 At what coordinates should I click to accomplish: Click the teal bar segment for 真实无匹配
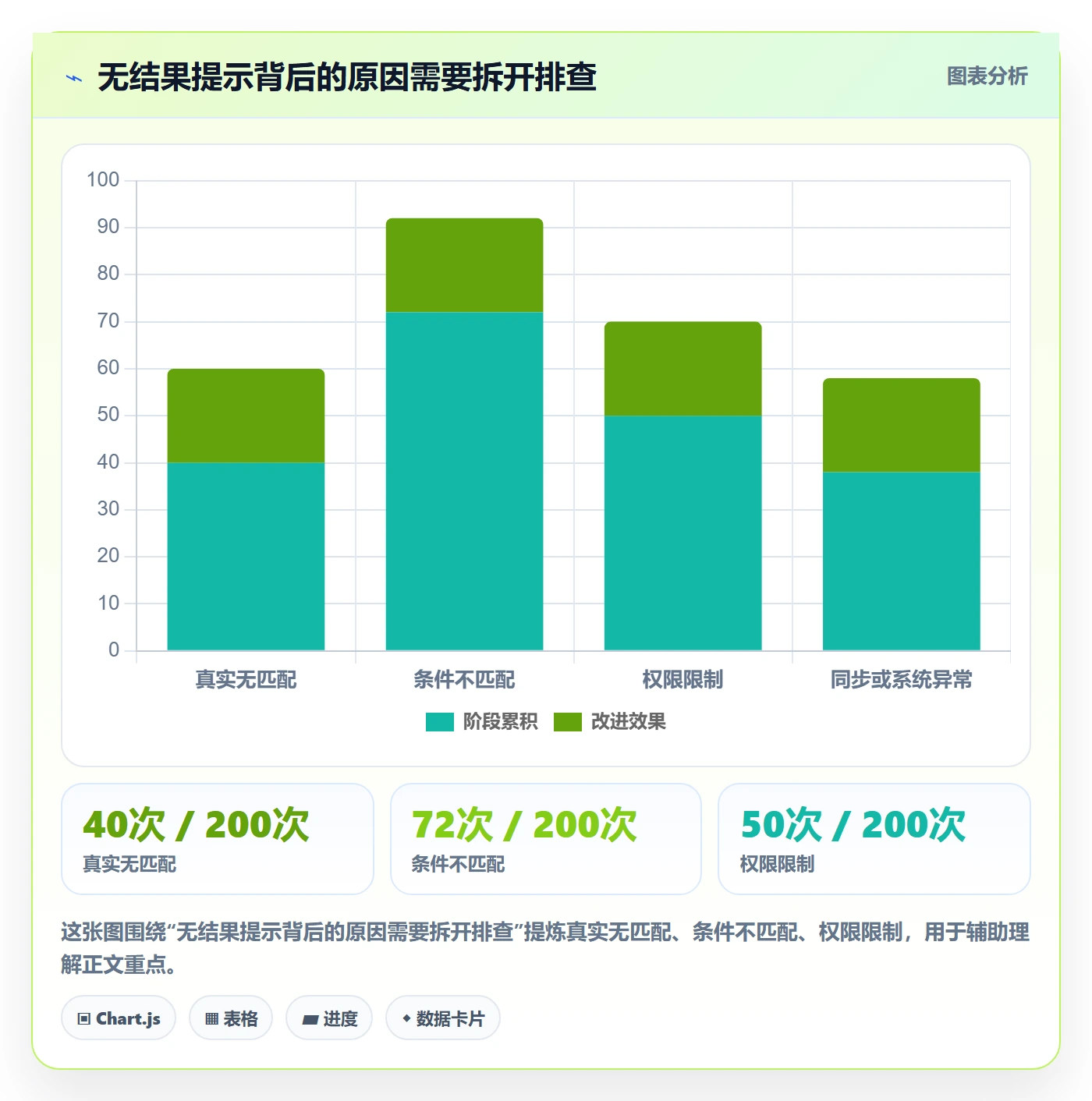coord(246,556)
